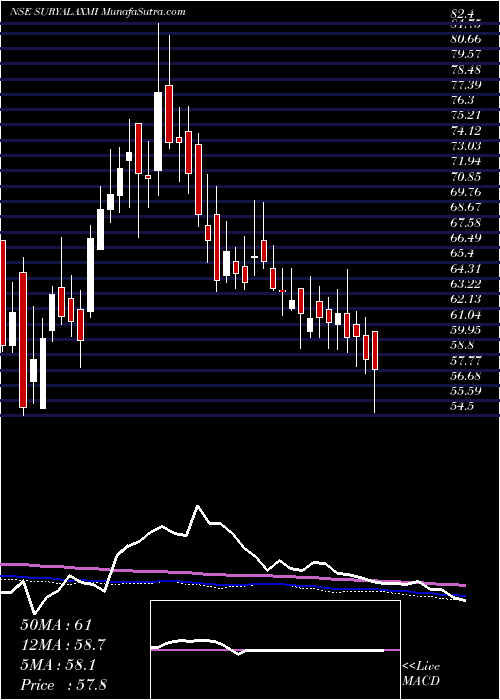Viewport: 500px width, 700px height.
Task: Select the 70.85 price axis label
Action: (x=466, y=176)
